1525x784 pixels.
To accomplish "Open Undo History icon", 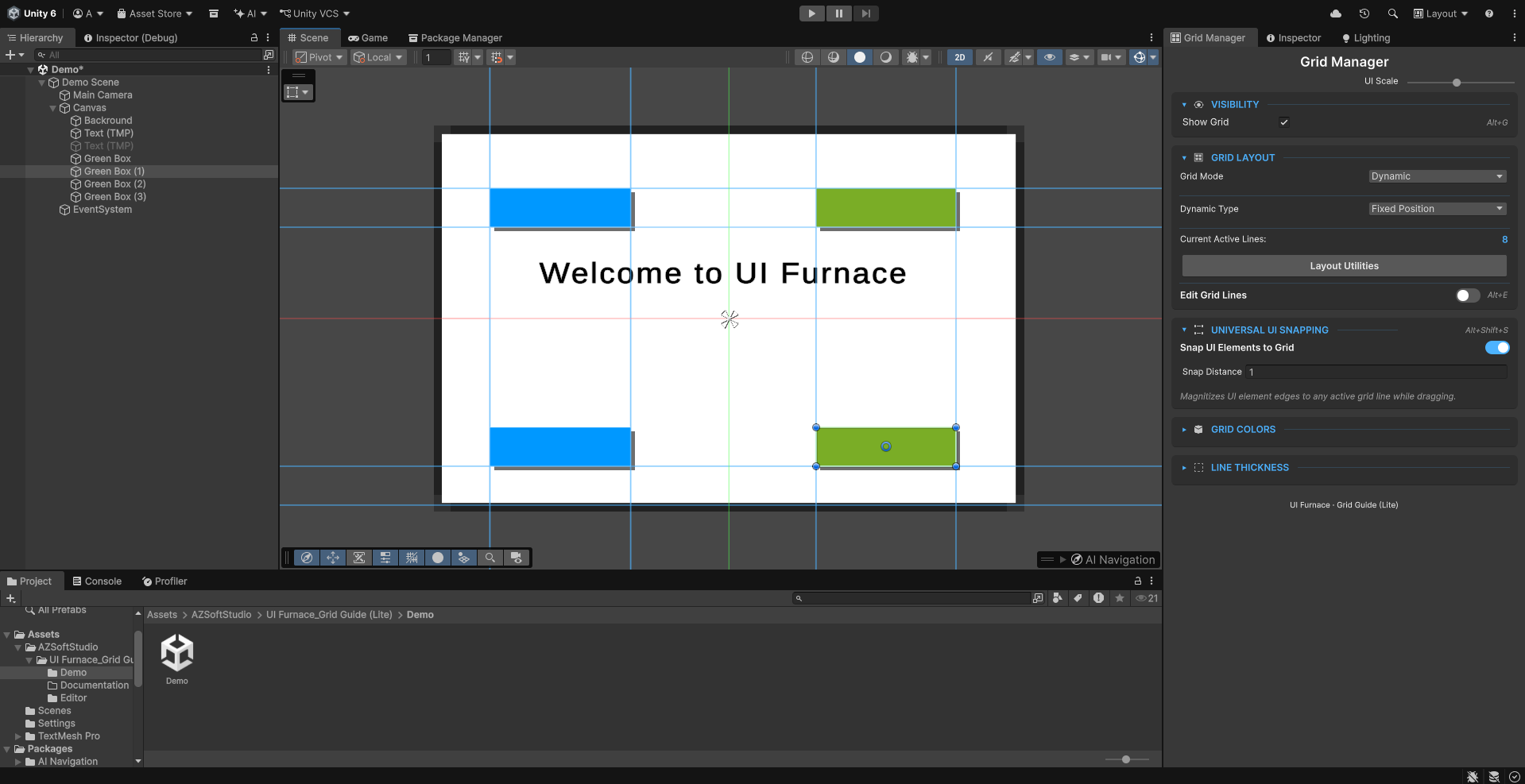I will (1364, 14).
